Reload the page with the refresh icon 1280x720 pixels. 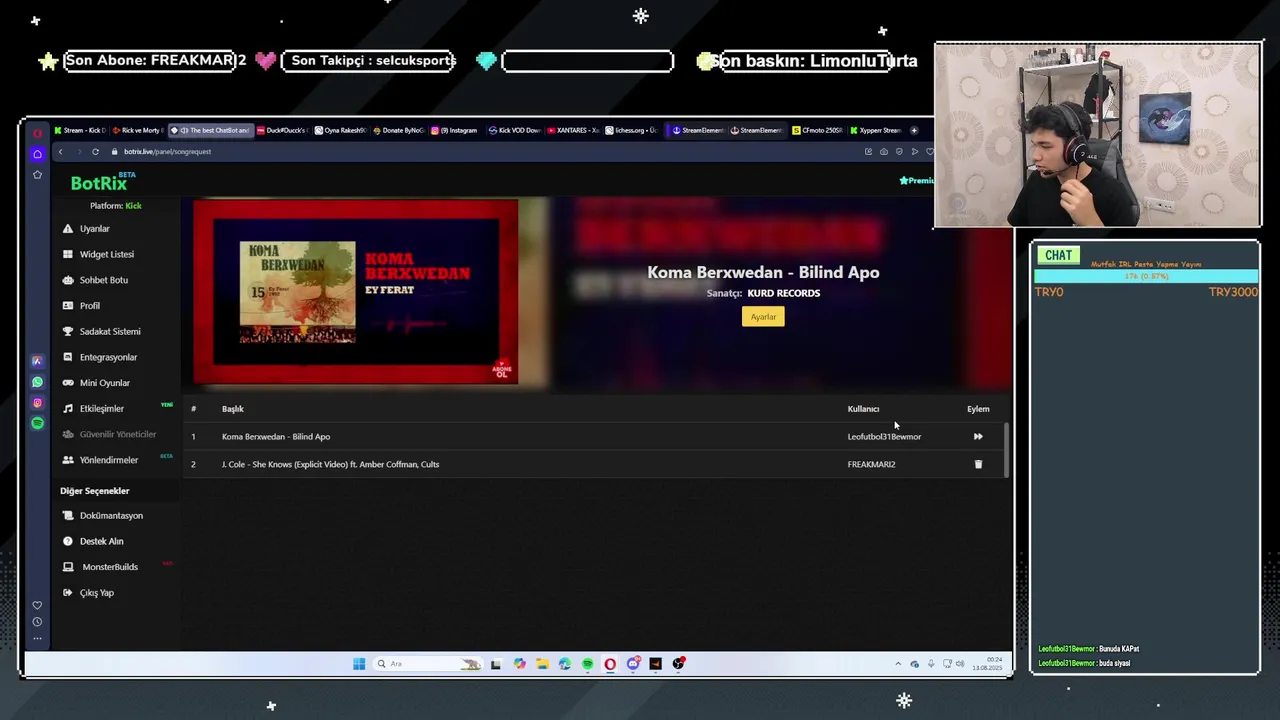(95, 152)
